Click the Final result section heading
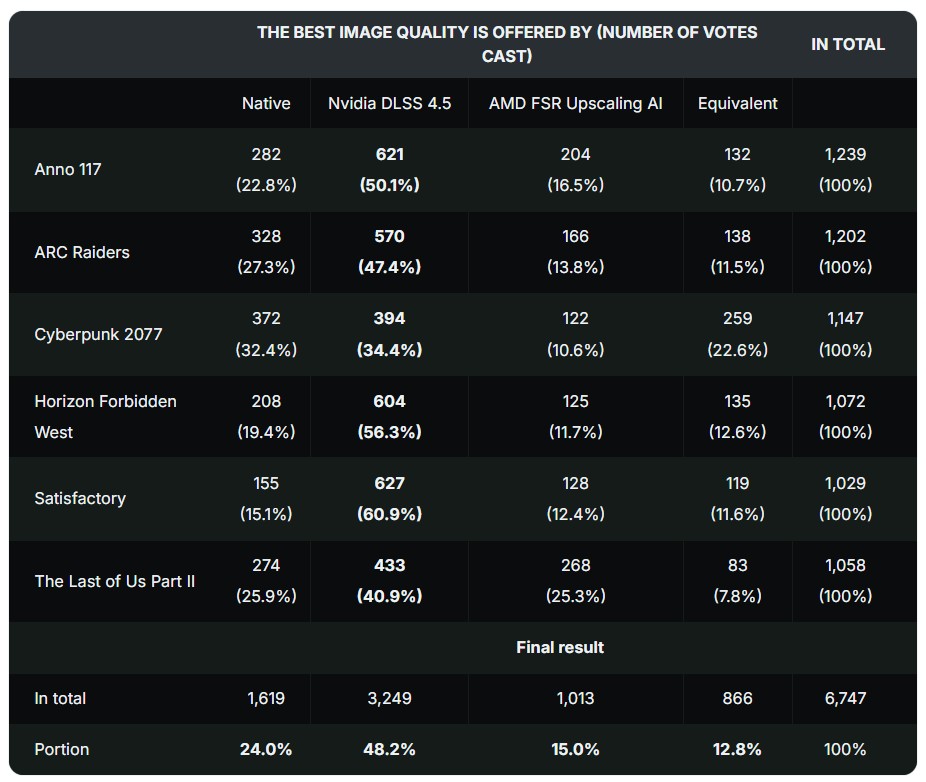The width and height of the screenshot is (926, 782). [560, 647]
